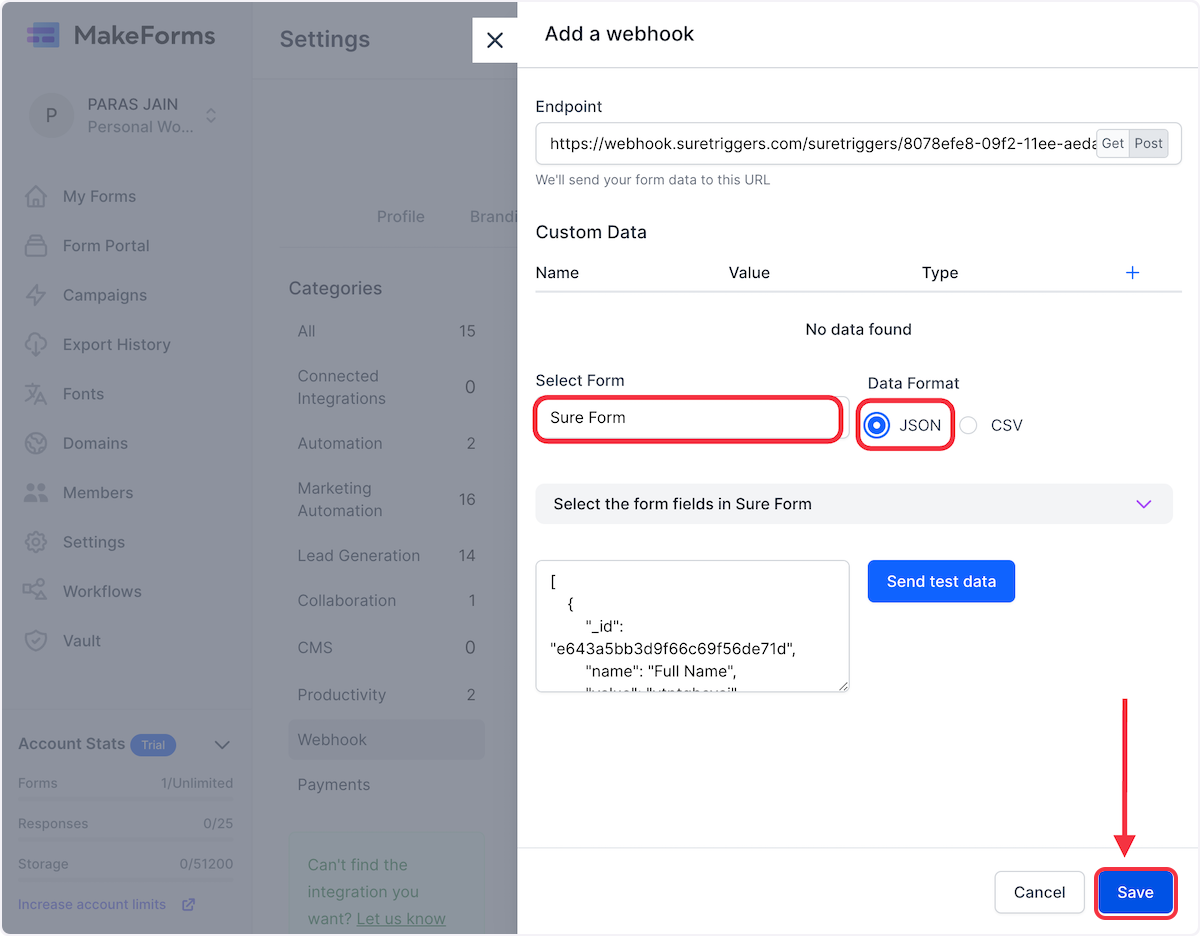Go to Workflows page

tap(102, 591)
